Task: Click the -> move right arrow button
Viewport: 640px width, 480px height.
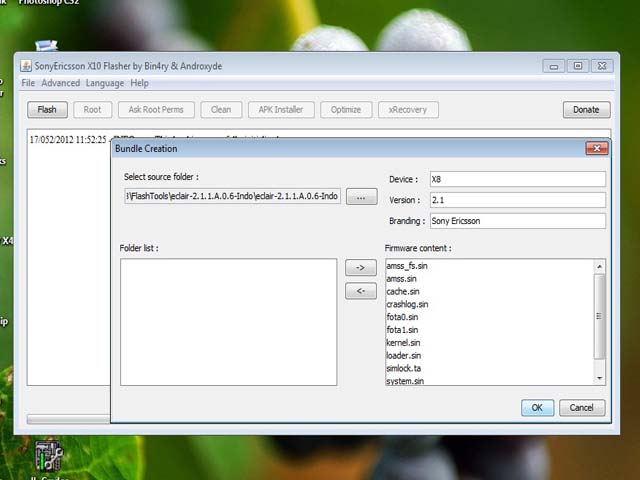Action: (361, 268)
